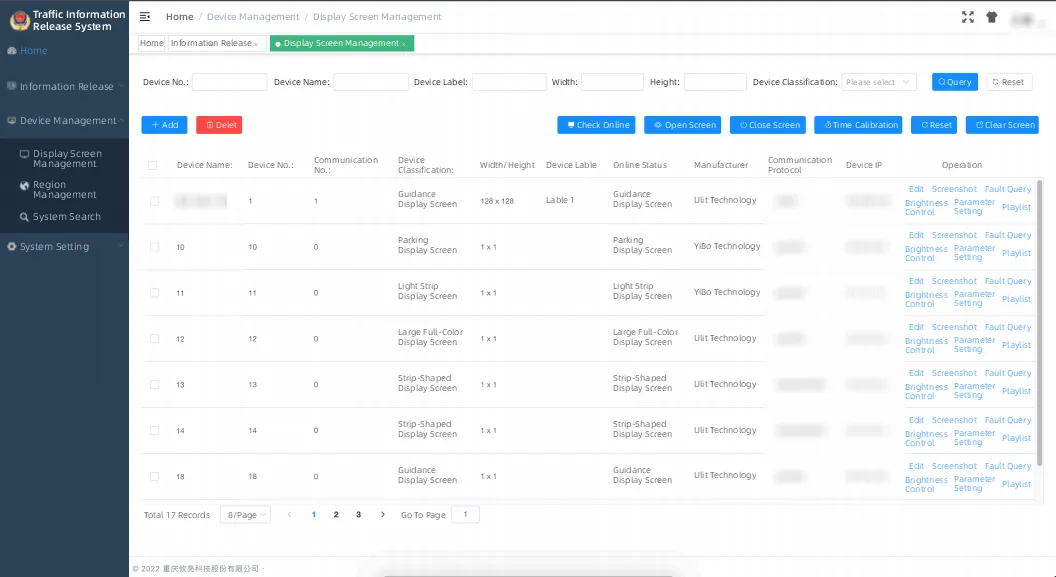Screen dimensions: 1056x577
Task: Click Edit for device 10
Action: (x=916, y=235)
